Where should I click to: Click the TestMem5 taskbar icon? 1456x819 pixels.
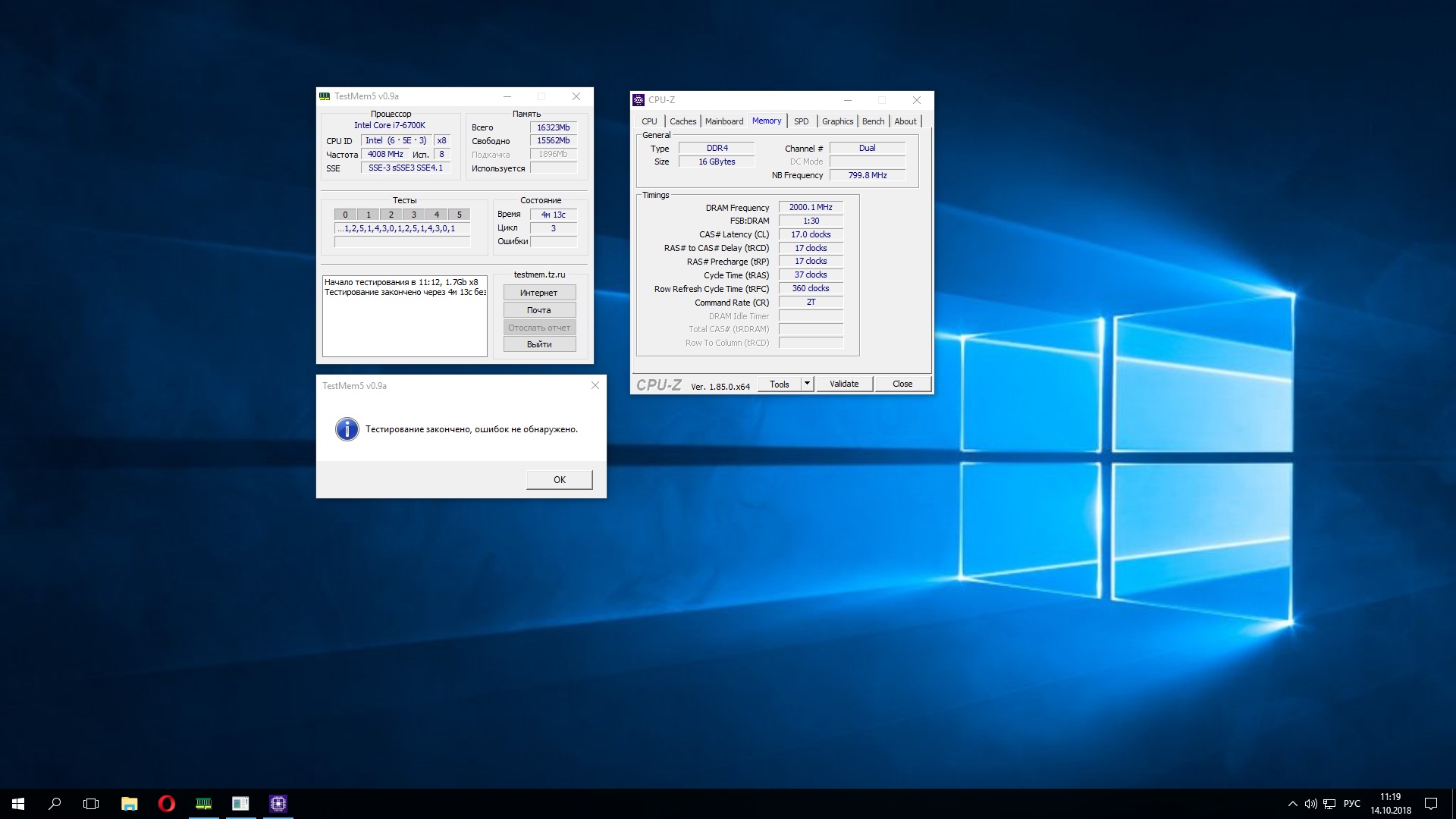click(x=203, y=804)
